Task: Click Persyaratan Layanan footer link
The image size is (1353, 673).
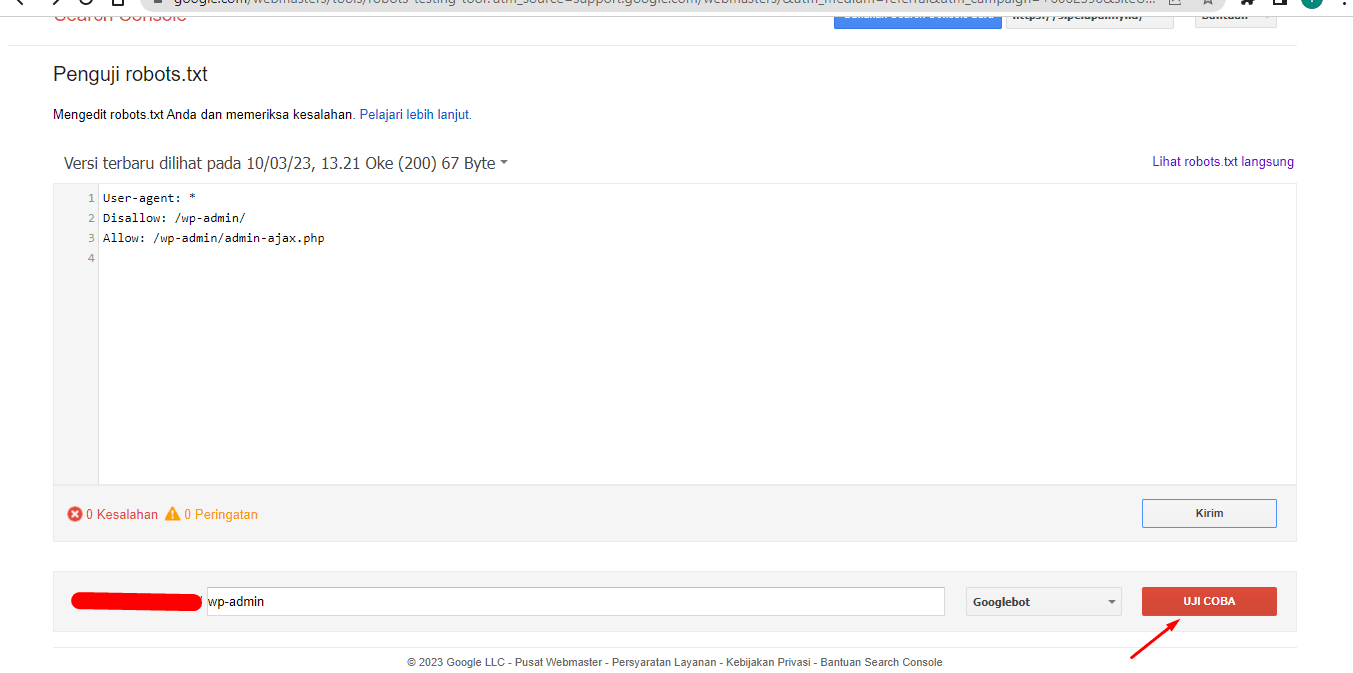Action: tap(664, 662)
